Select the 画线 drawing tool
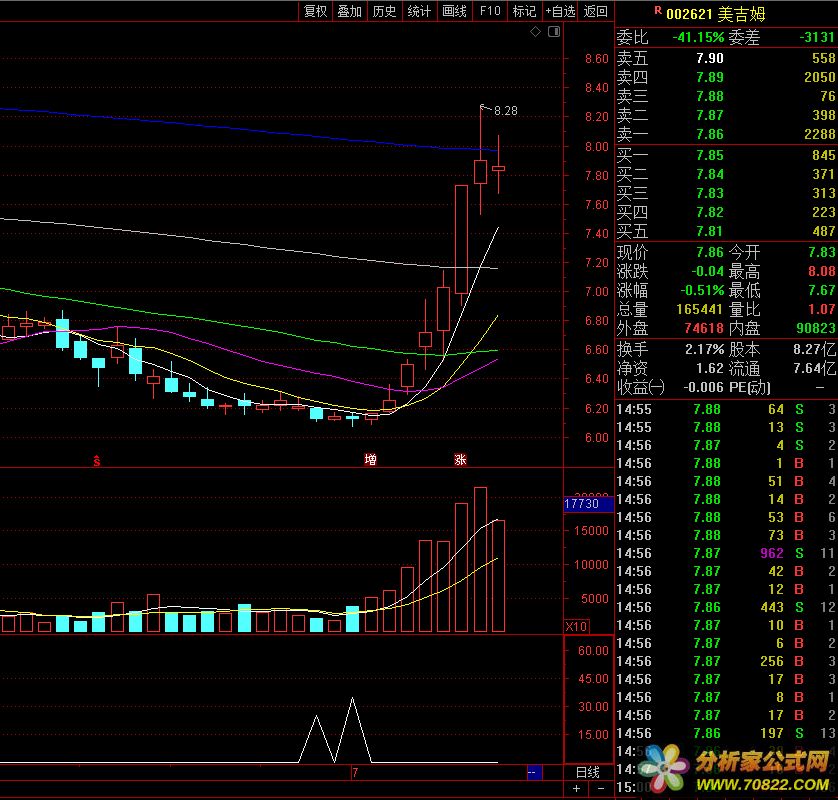This screenshot has width=838, height=800. [x=454, y=11]
